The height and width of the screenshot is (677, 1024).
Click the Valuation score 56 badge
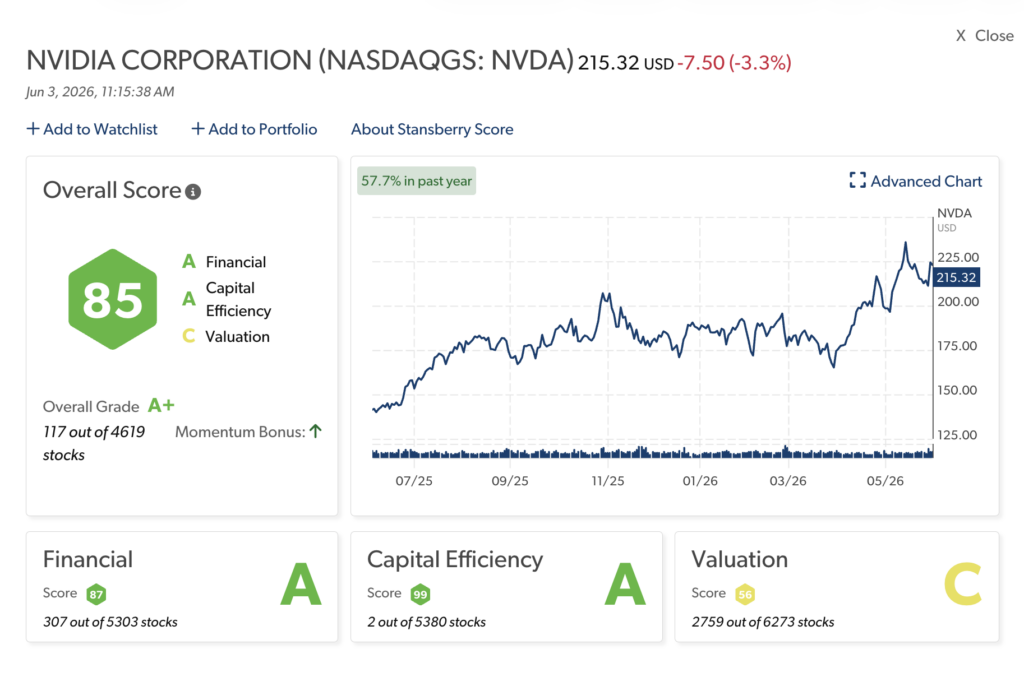coord(744,594)
